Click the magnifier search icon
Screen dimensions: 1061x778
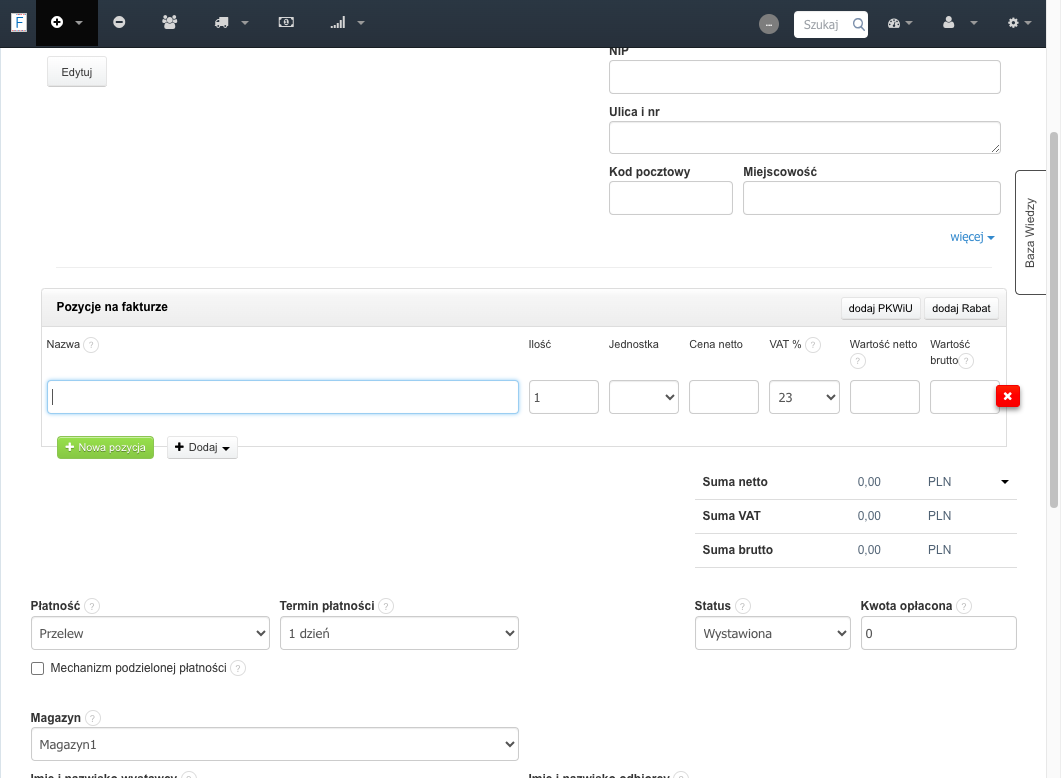tap(858, 24)
